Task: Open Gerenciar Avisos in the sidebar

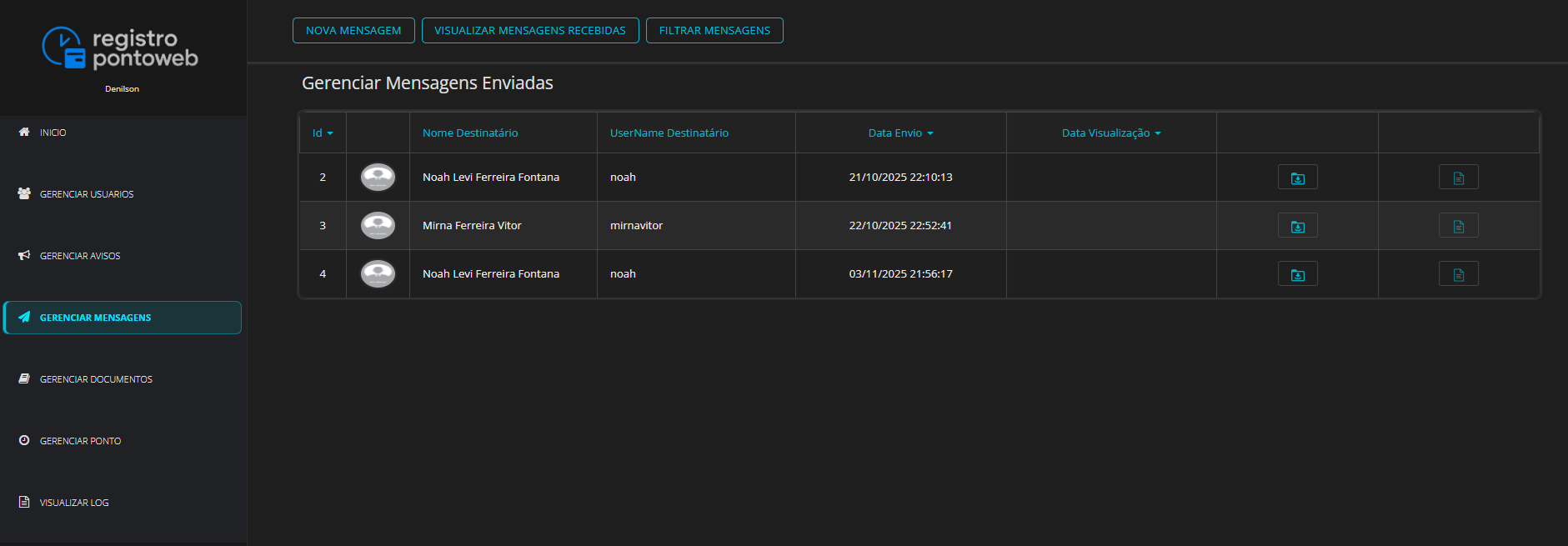Action: click(79, 256)
